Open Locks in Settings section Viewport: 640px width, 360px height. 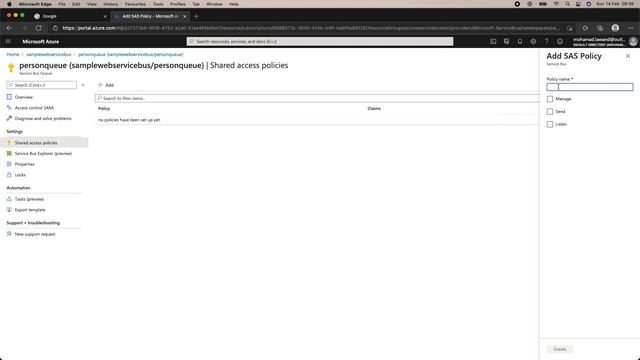click(x=20, y=175)
